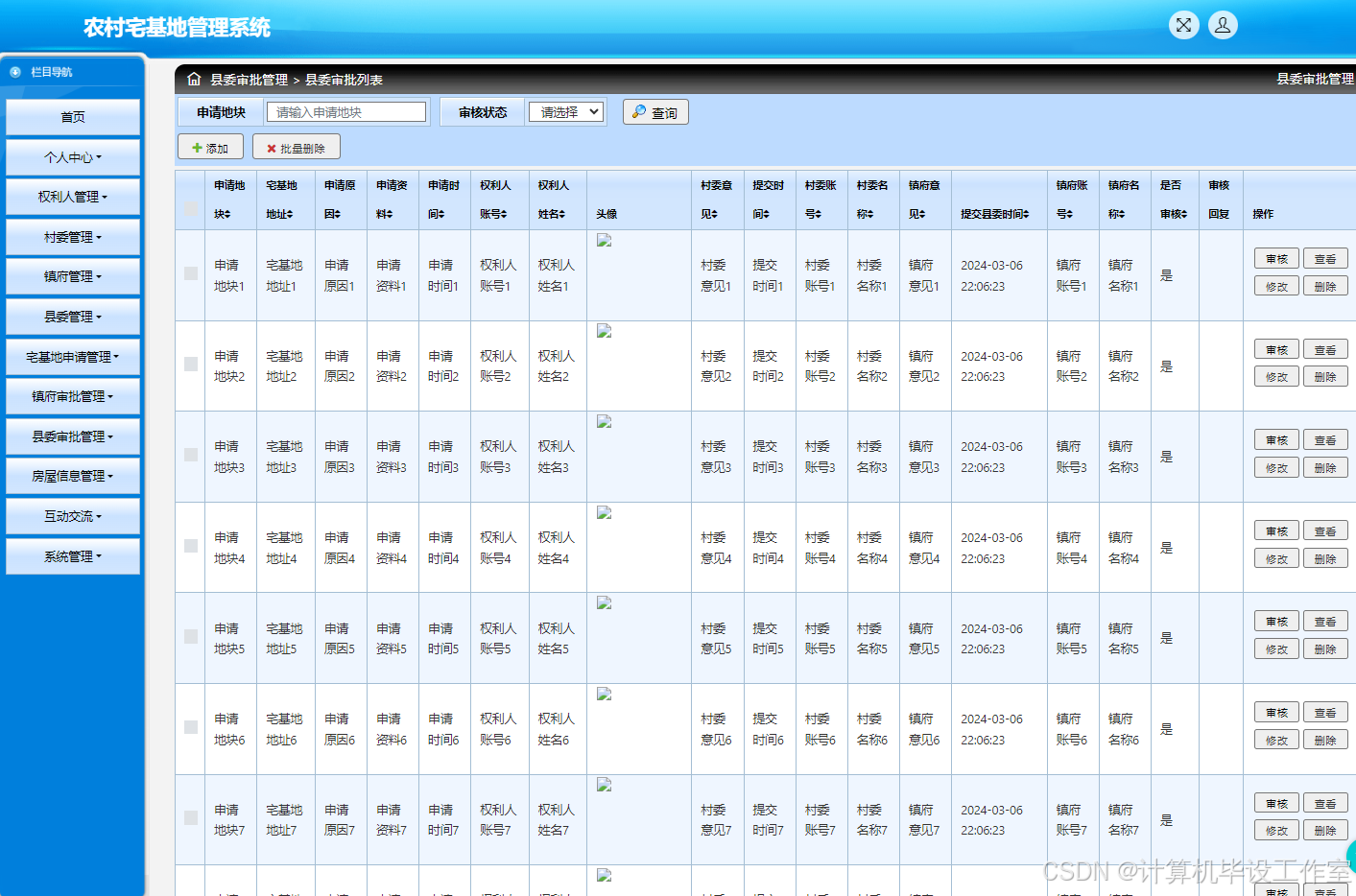Screen dimensions: 1356x896
Task: Sort by 镇府账号 column header
Action: click(1072, 200)
